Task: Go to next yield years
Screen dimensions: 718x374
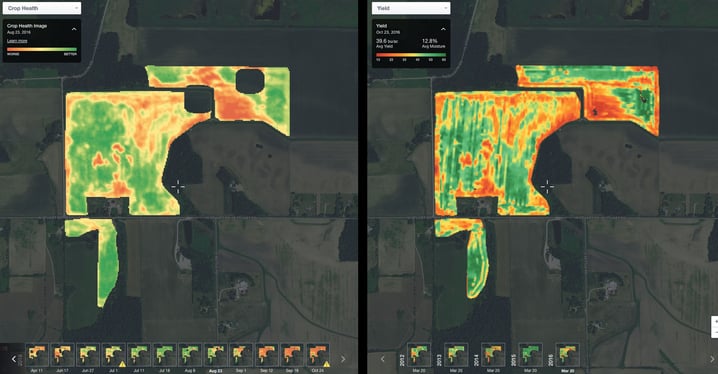Action: pyautogui.click(x=712, y=359)
